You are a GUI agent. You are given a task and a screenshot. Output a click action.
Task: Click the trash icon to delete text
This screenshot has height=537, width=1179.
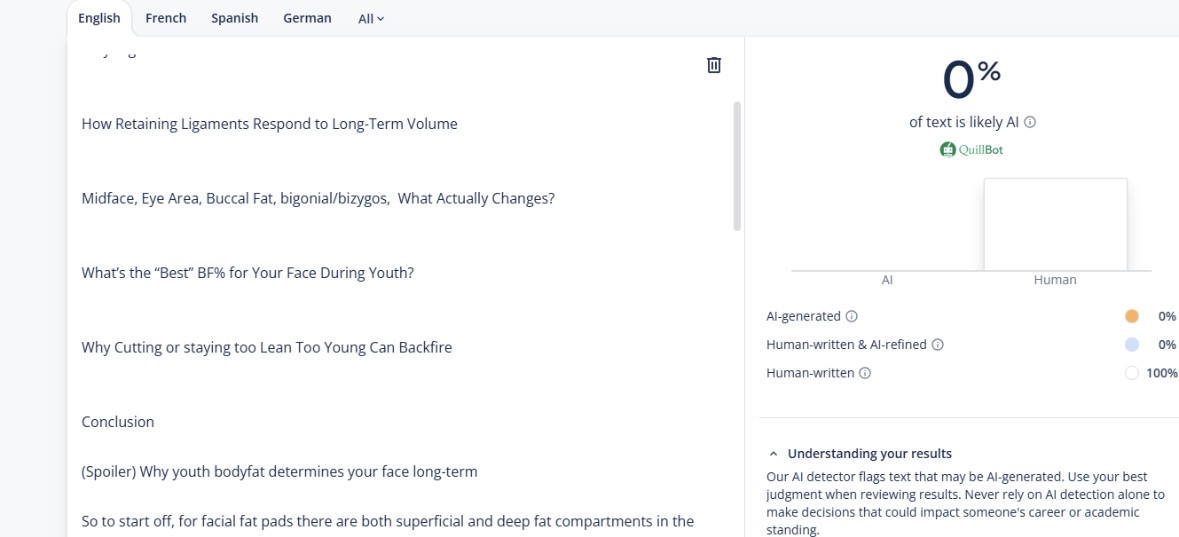tap(714, 65)
